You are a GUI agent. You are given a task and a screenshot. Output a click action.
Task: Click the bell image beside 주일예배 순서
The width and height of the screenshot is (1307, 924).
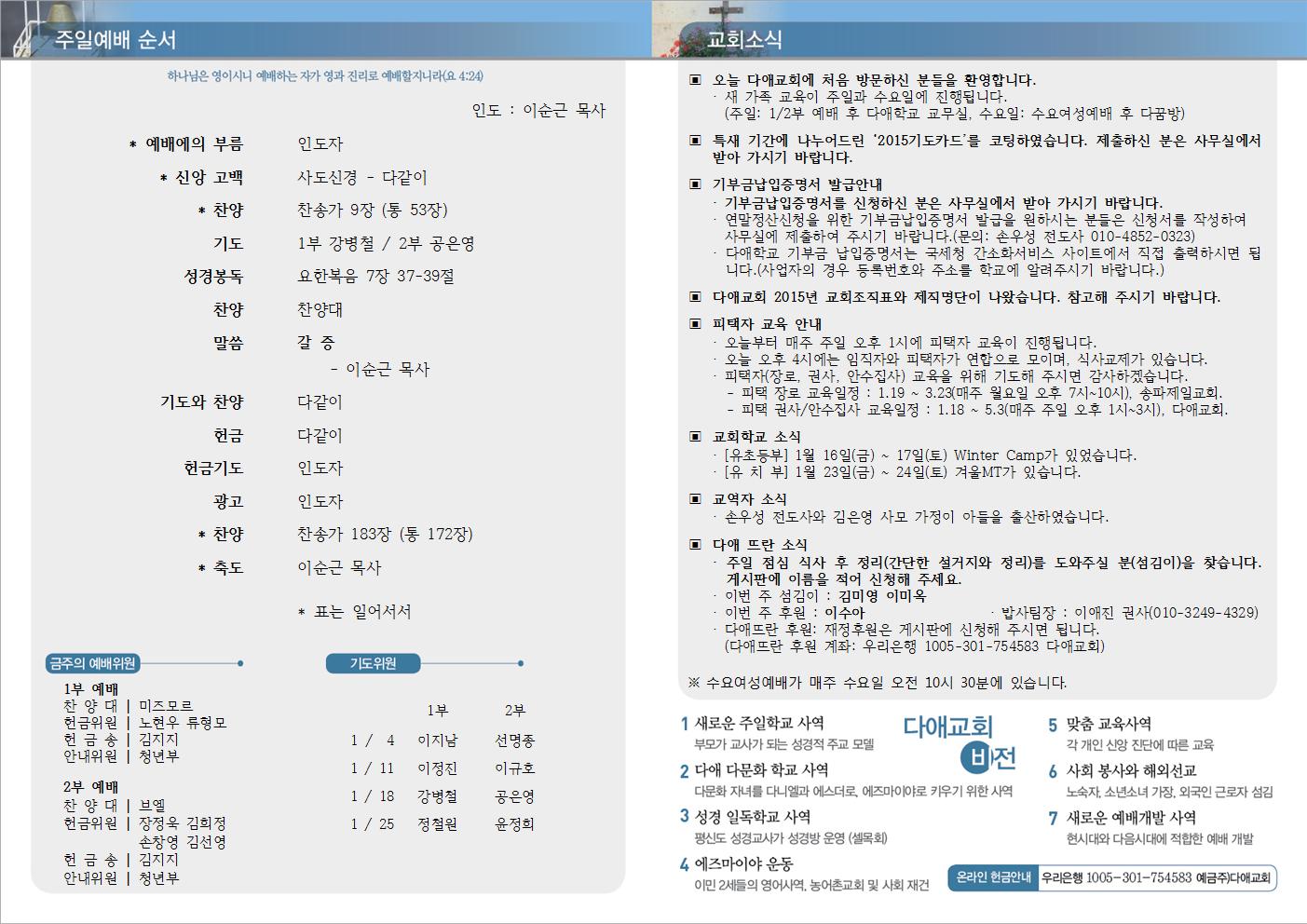pyautogui.click(x=20, y=30)
